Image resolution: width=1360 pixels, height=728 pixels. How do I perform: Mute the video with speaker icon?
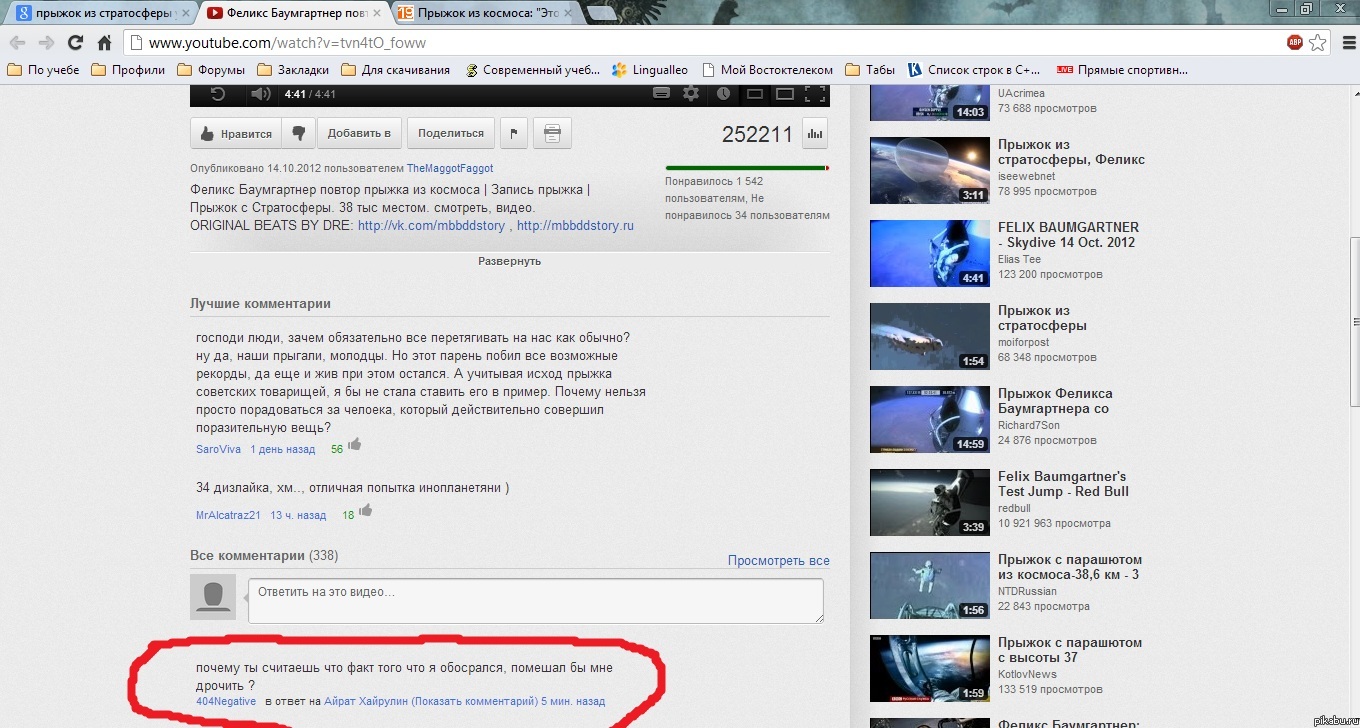(260, 94)
